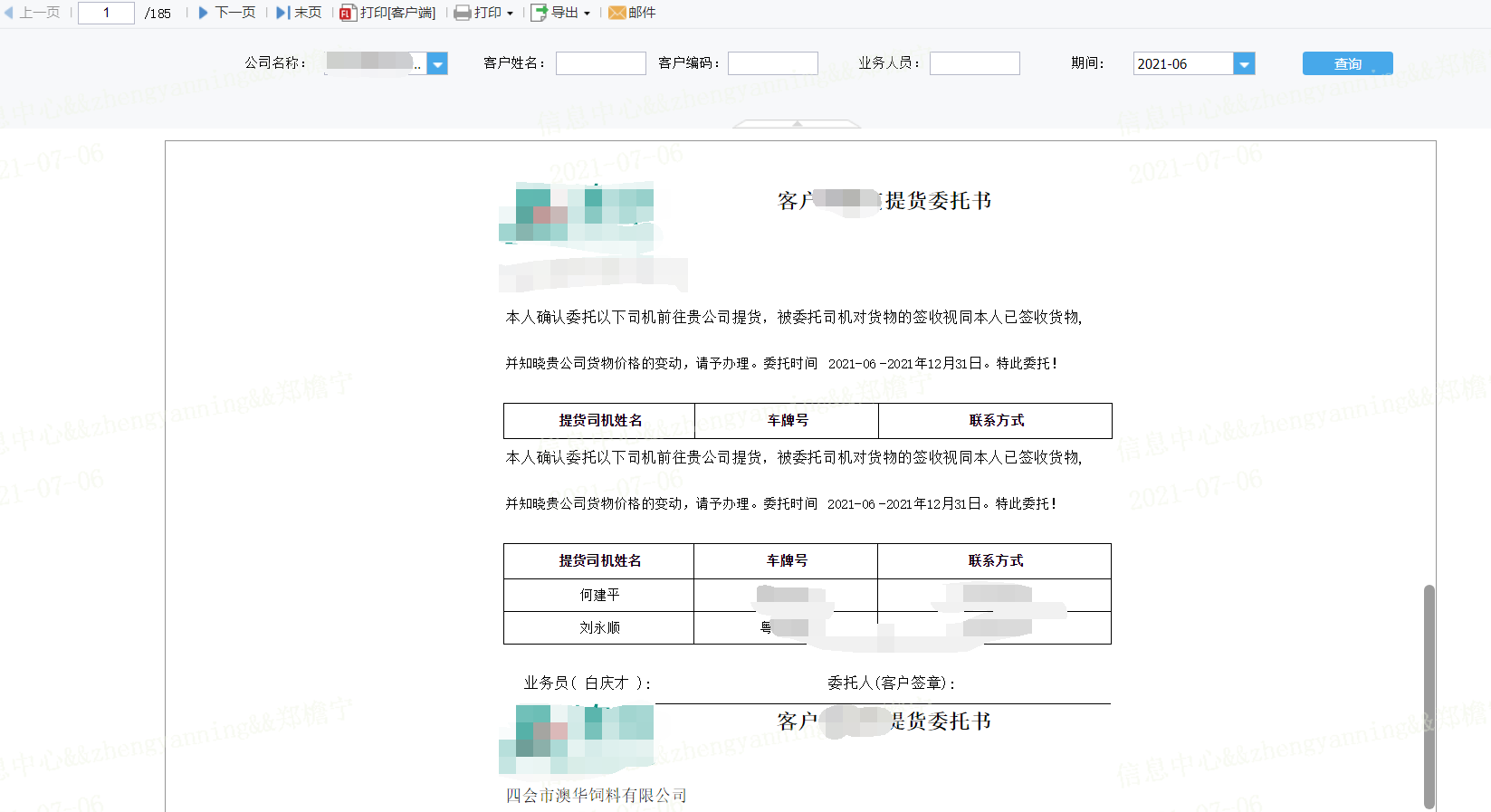The image size is (1491, 812).
Task: Open the 导出 dropdown arrow
Action: [x=587, y=14]
